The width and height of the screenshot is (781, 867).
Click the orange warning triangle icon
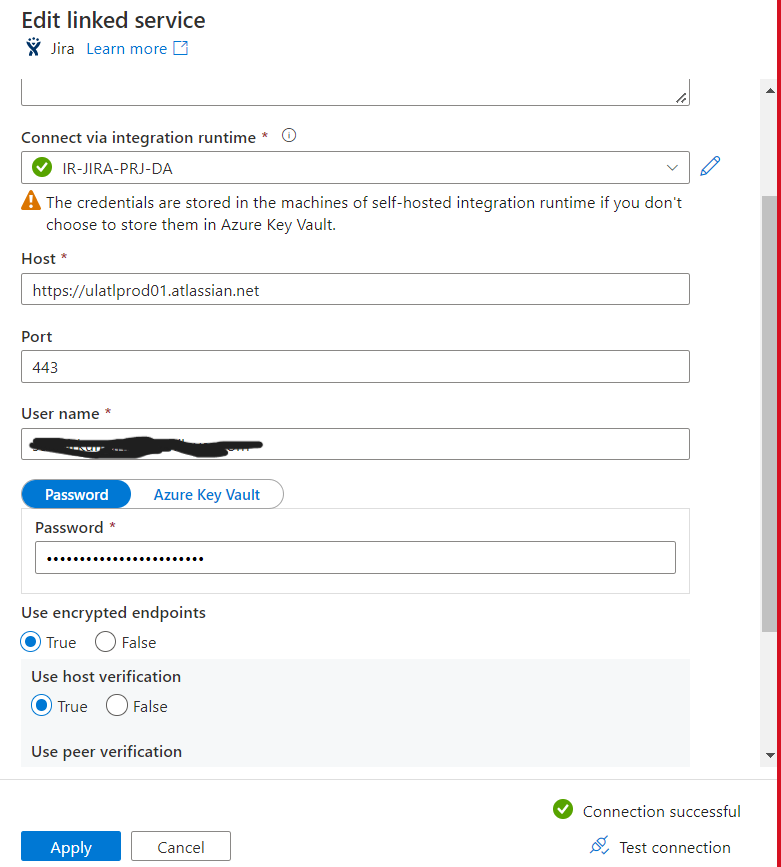tap(31, 200)
